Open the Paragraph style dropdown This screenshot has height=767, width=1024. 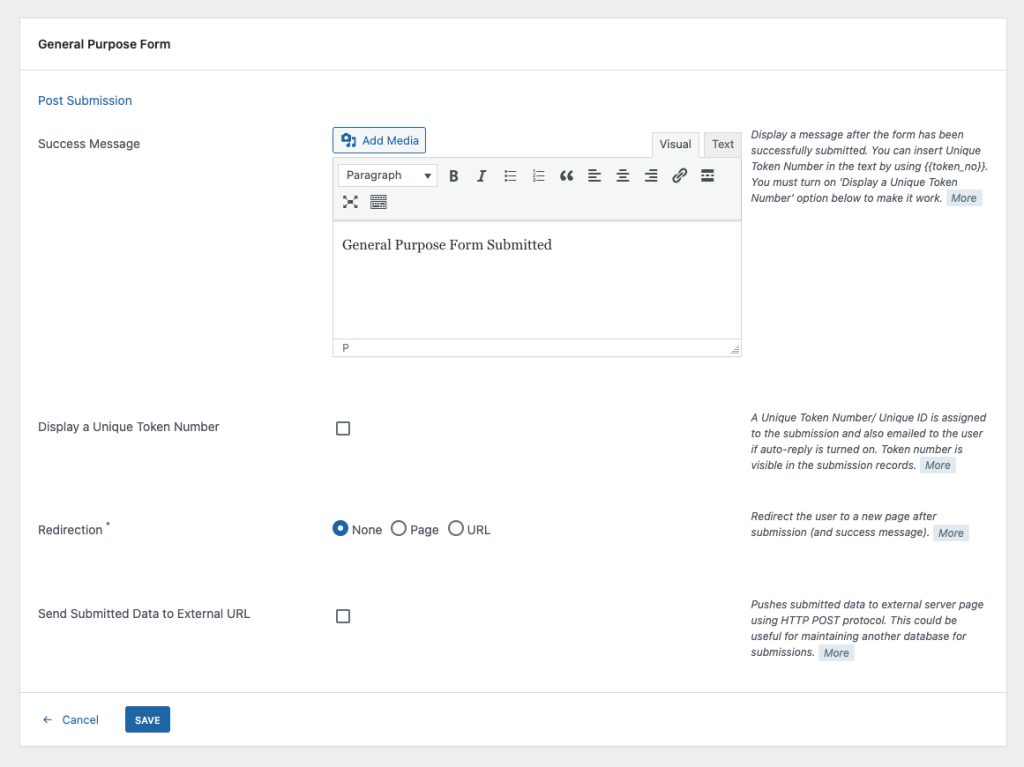tap(387, 175)
